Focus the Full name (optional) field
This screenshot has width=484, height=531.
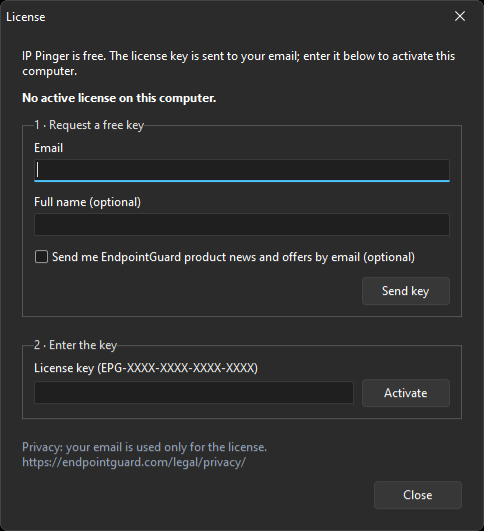tap(242, 225)
